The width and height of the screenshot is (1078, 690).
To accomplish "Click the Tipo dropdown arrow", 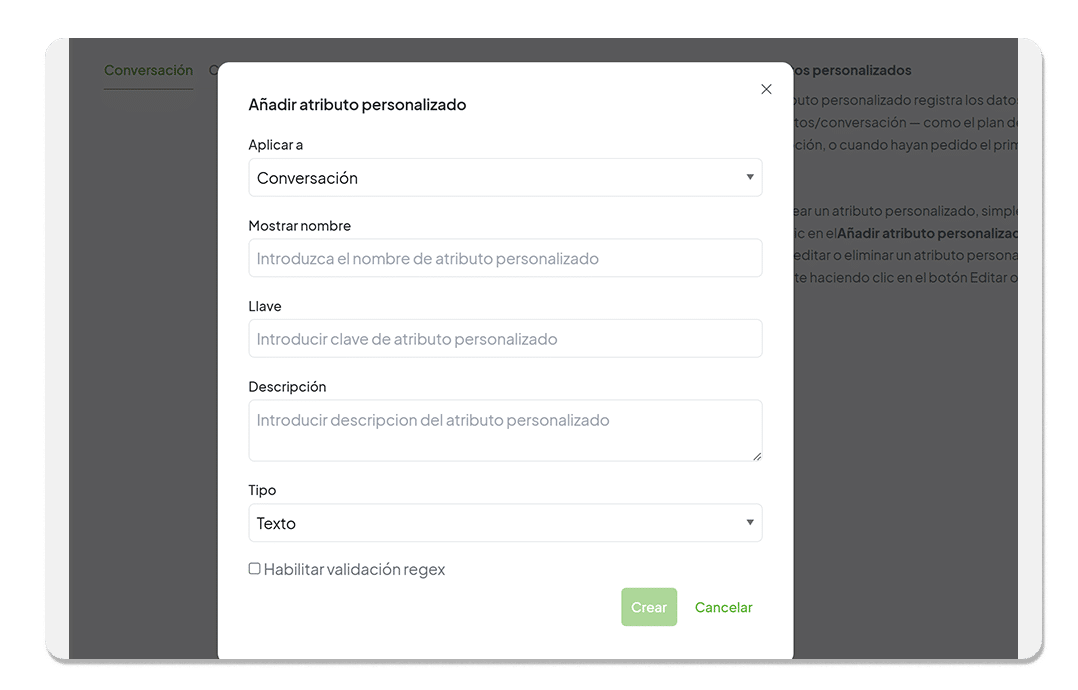I will coord(750,523).
